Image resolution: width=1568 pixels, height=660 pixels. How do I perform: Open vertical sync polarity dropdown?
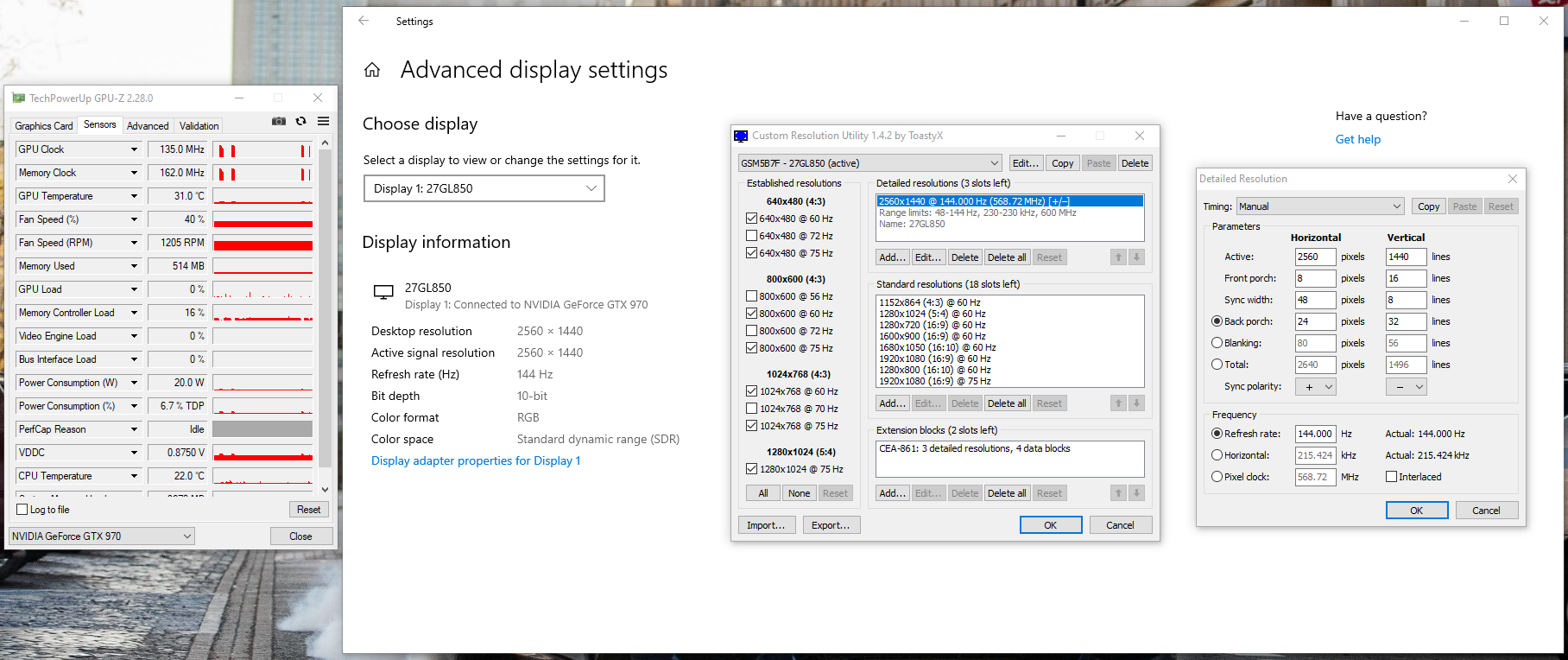tap(1407, 387)
